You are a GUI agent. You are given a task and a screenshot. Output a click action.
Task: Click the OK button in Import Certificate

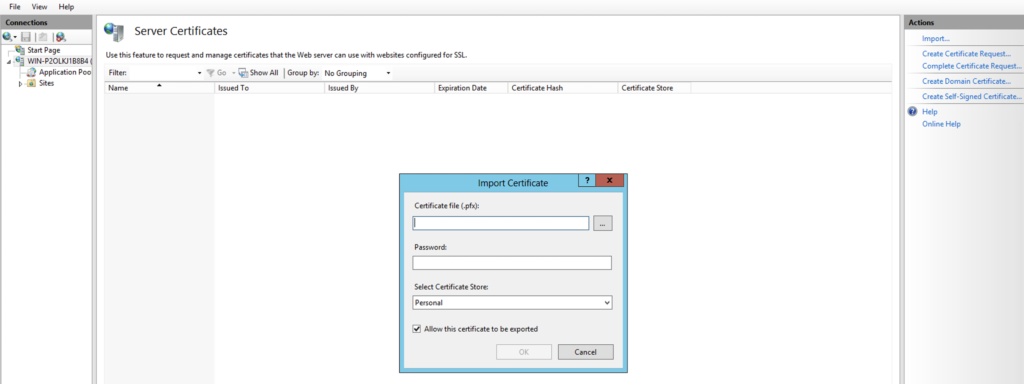click(524, 352)
